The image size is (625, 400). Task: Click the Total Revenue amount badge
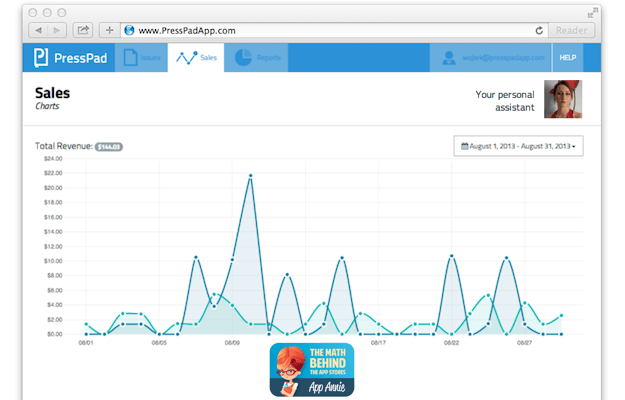coord(108,147)
